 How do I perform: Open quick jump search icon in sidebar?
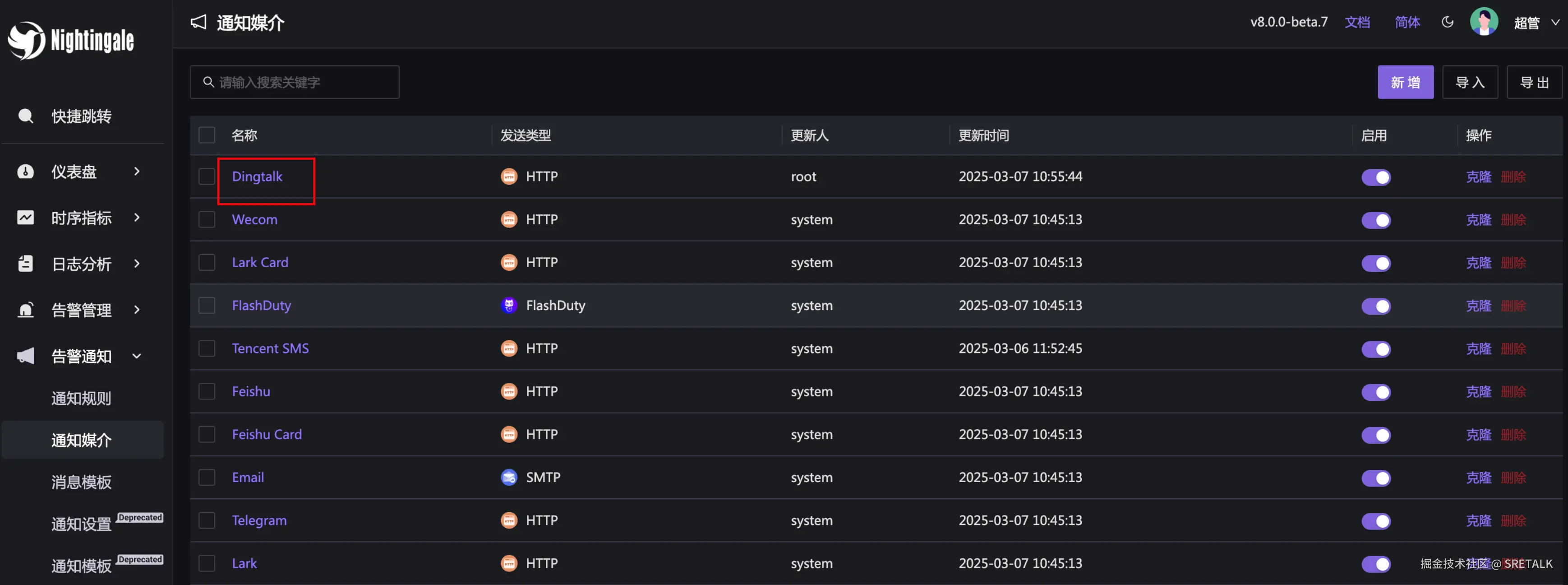pyautogui.click(x=26, y=116)
